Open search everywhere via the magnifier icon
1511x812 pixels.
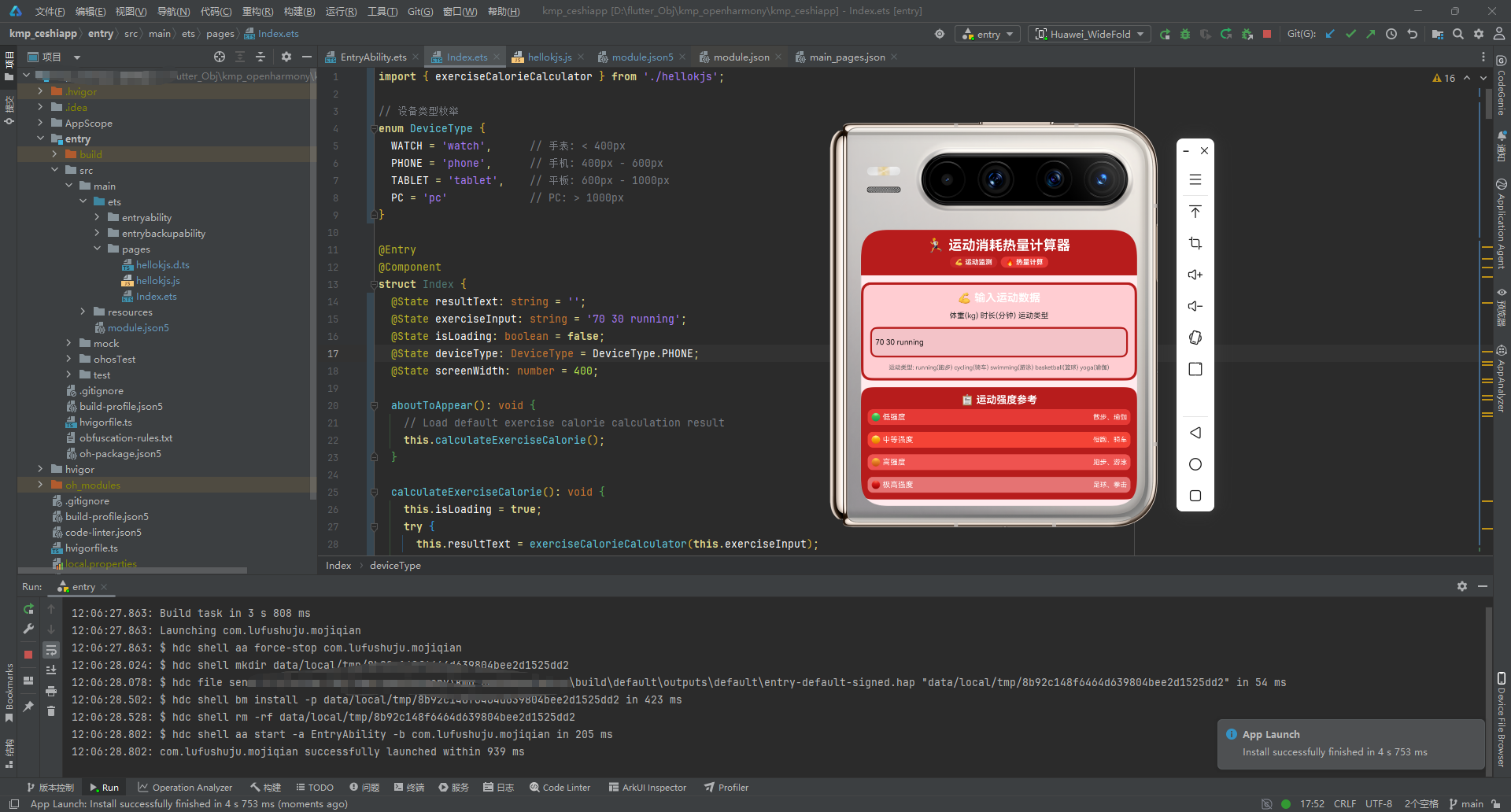(1458, 34)
